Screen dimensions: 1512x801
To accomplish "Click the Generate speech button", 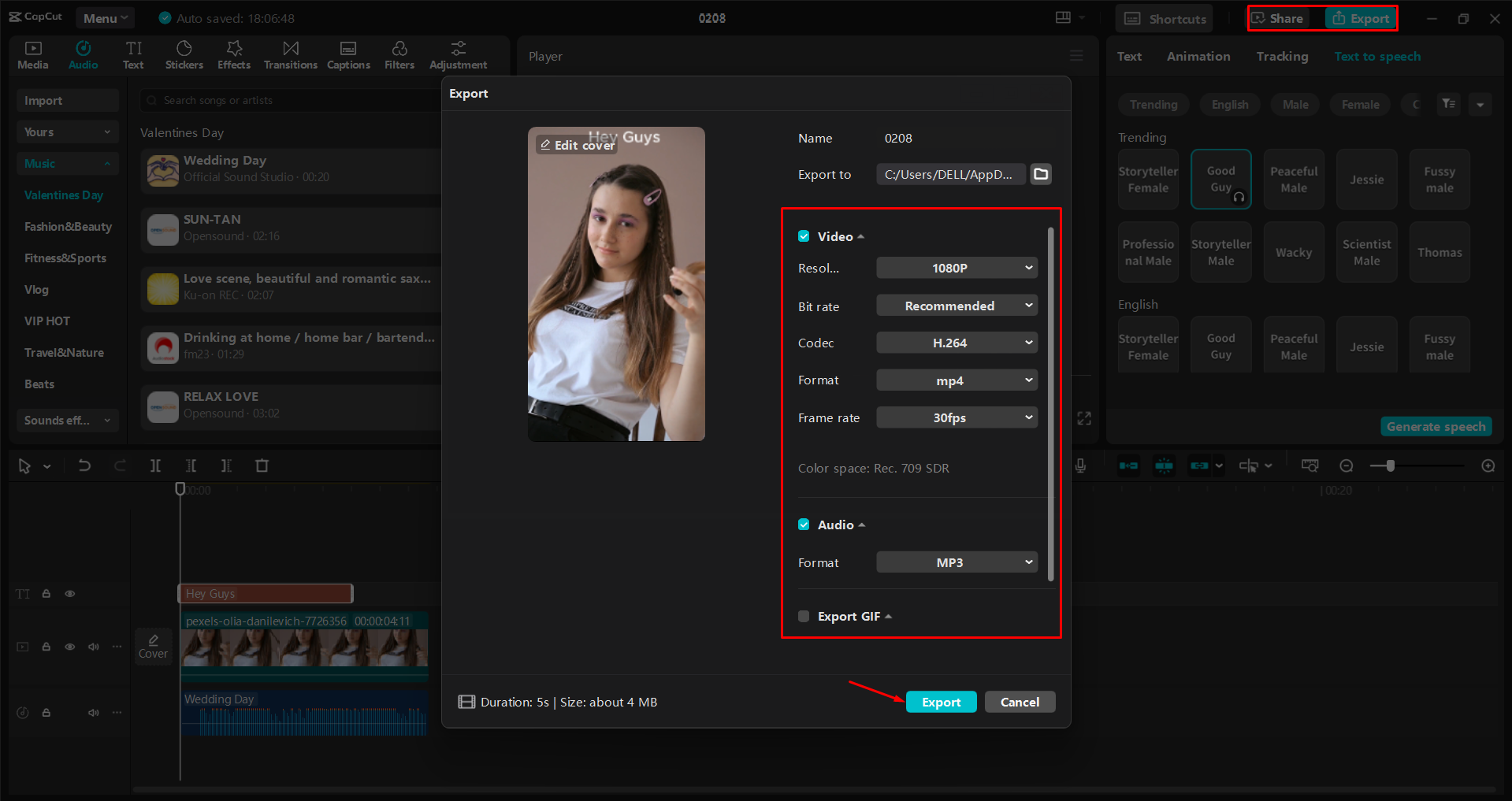I will pyautogui.click(x=1436, y=426).
